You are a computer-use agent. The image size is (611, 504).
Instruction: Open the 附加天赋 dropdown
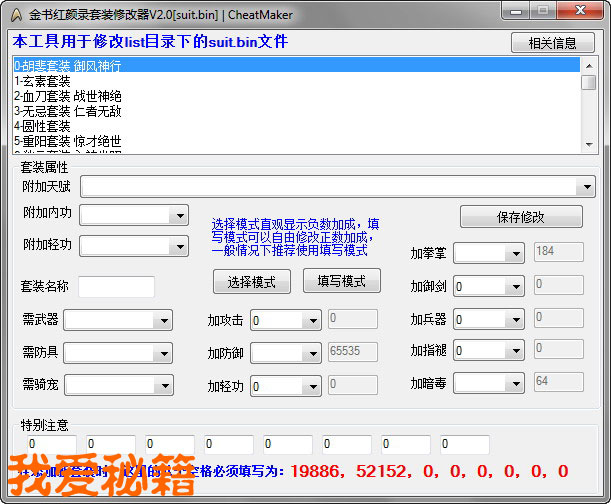586,187
